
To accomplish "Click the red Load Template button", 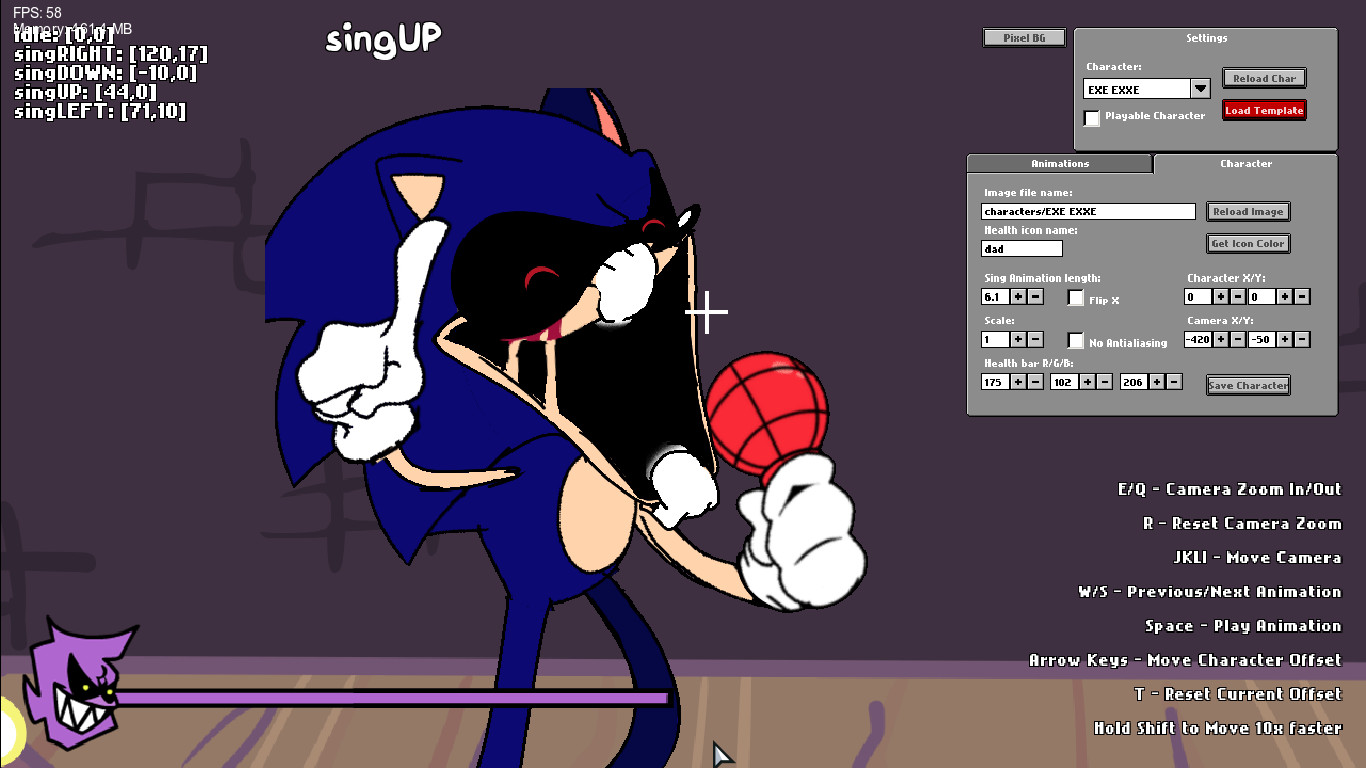I will 1264,110.
